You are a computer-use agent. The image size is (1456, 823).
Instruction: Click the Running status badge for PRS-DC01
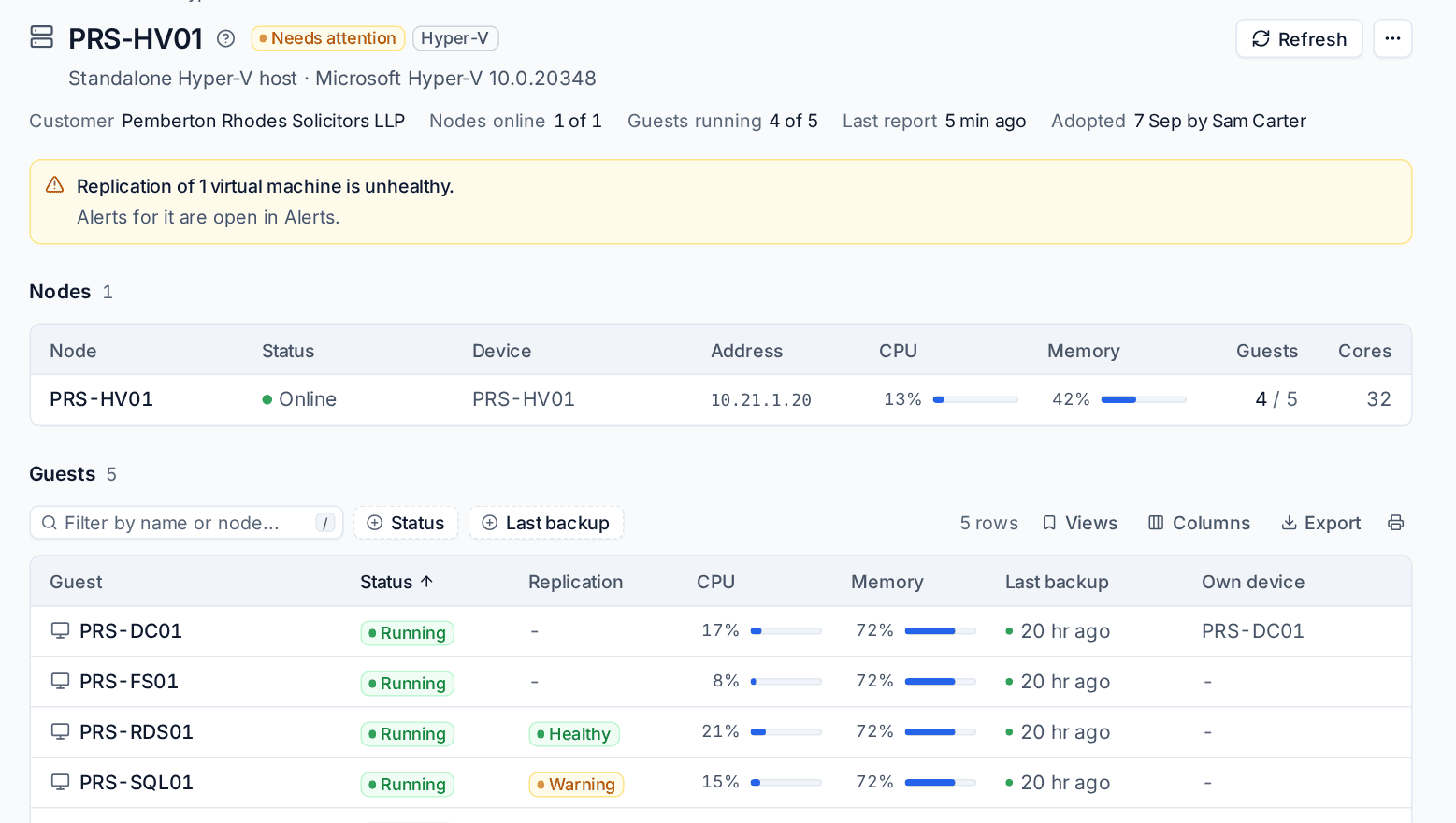pyautogui.click(x=408, y=633)
